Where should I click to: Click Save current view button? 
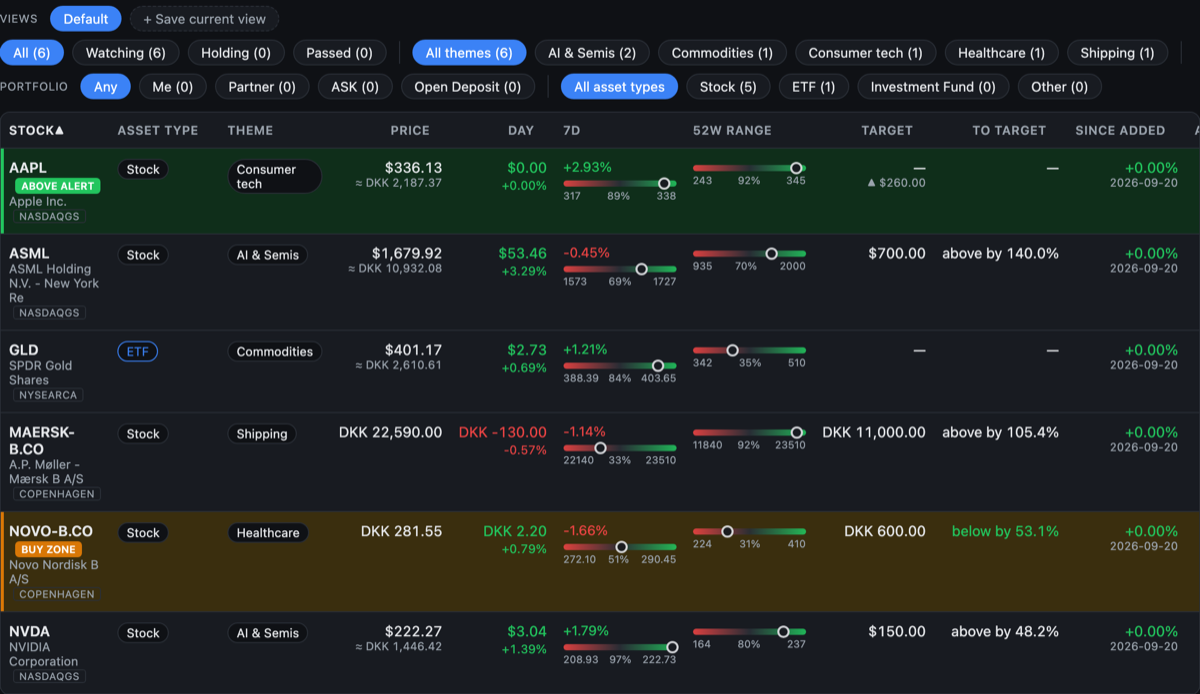click(x=205, y=19)
